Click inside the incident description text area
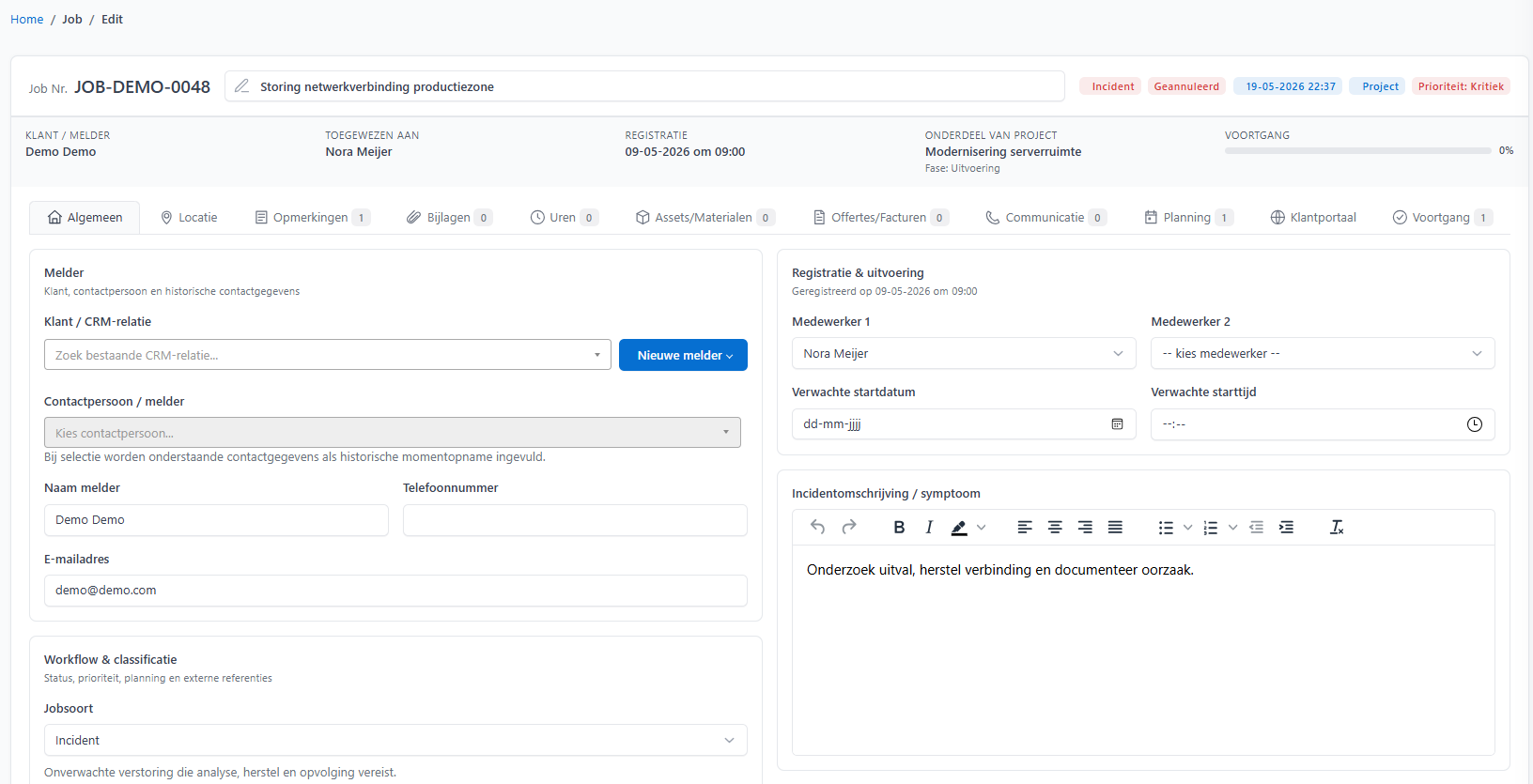The width and height of the screenshot is (1533, 784). tap(1143, 650)
